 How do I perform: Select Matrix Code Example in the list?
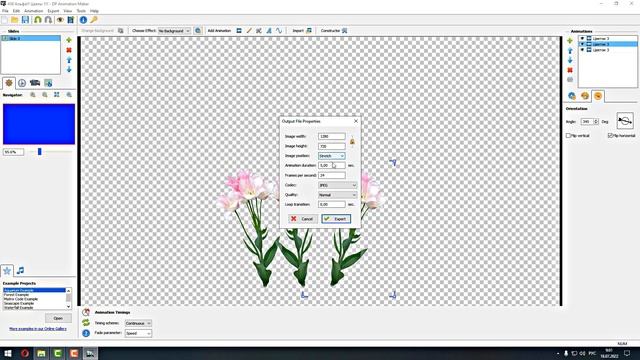[x=34, y=299]
